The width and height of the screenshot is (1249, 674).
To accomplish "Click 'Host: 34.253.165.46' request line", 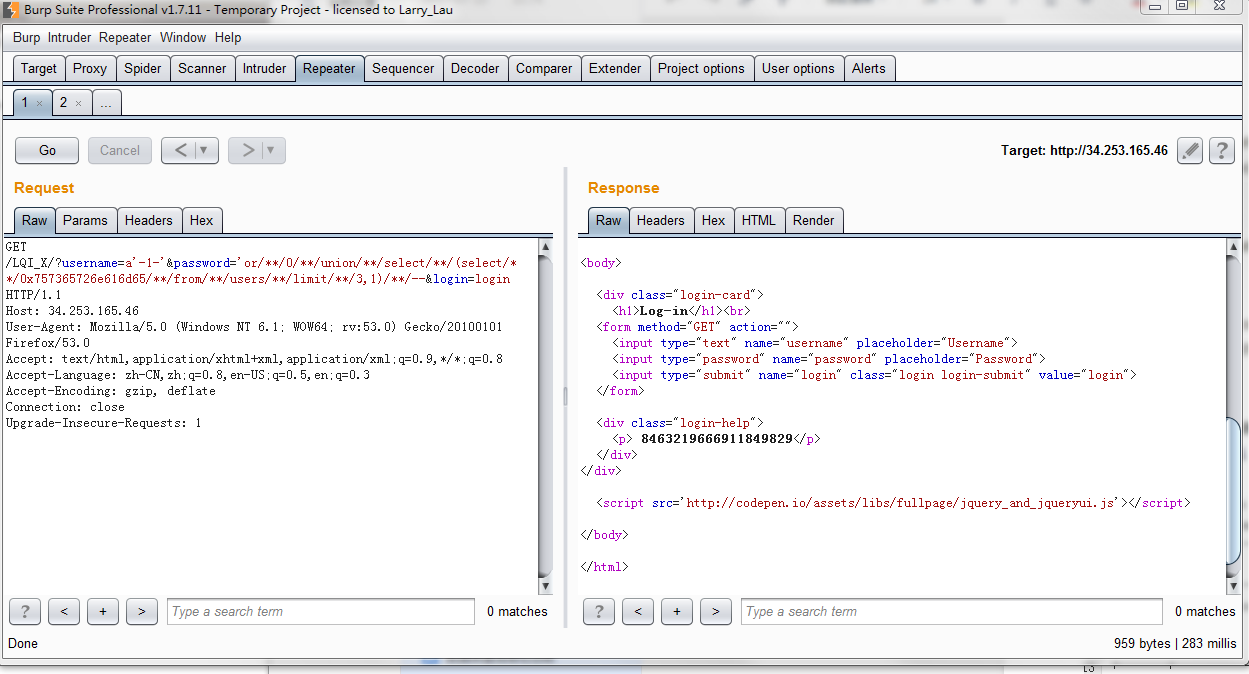I will coord(72,311).
